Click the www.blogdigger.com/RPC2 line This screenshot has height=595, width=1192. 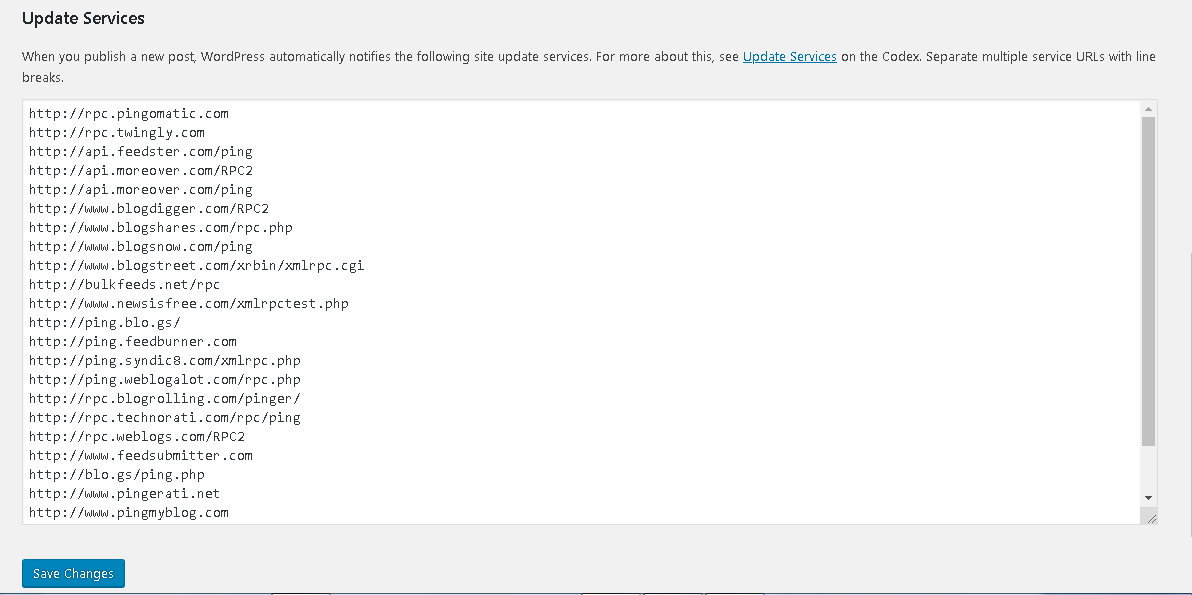[x=148, y=208]
